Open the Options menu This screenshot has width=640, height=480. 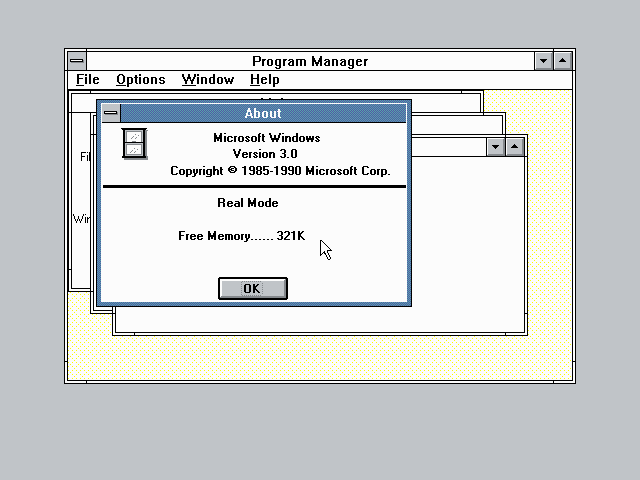click(141, 80)
